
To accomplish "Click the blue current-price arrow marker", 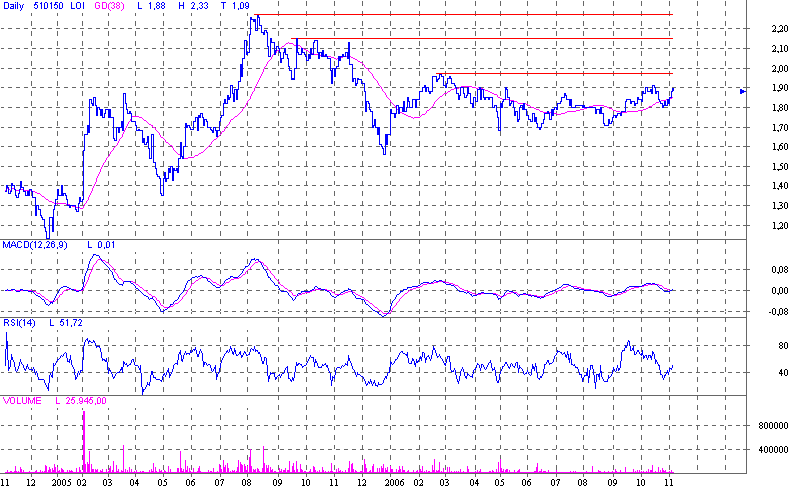I will pyautogui.click(x=743, y=91).
